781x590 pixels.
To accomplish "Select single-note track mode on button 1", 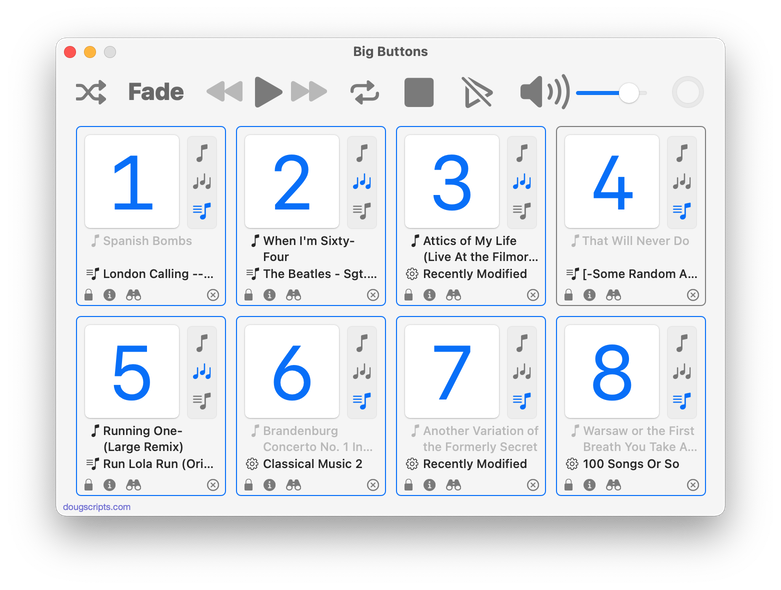I will 202,153.
